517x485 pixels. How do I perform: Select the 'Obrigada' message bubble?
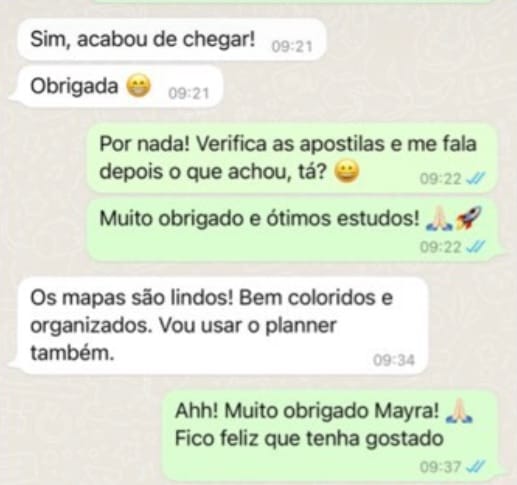tap(115, 86)
